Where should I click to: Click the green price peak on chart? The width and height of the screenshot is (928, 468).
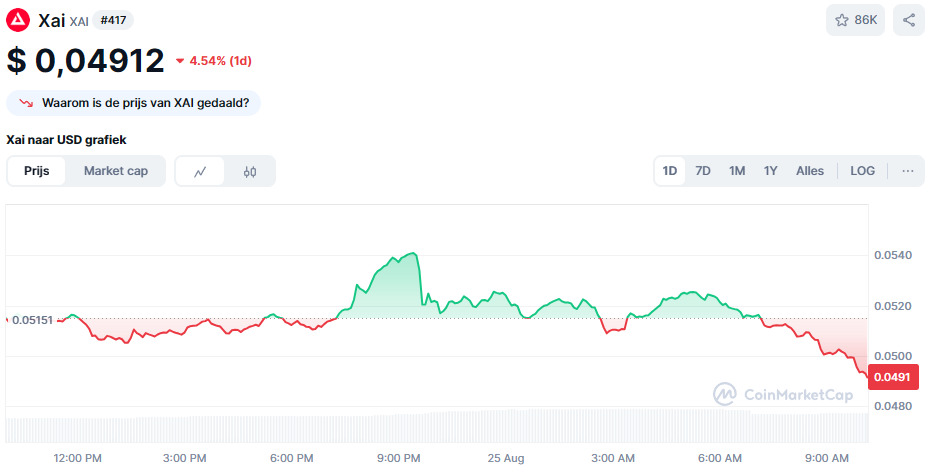click(x=413, y=254)
